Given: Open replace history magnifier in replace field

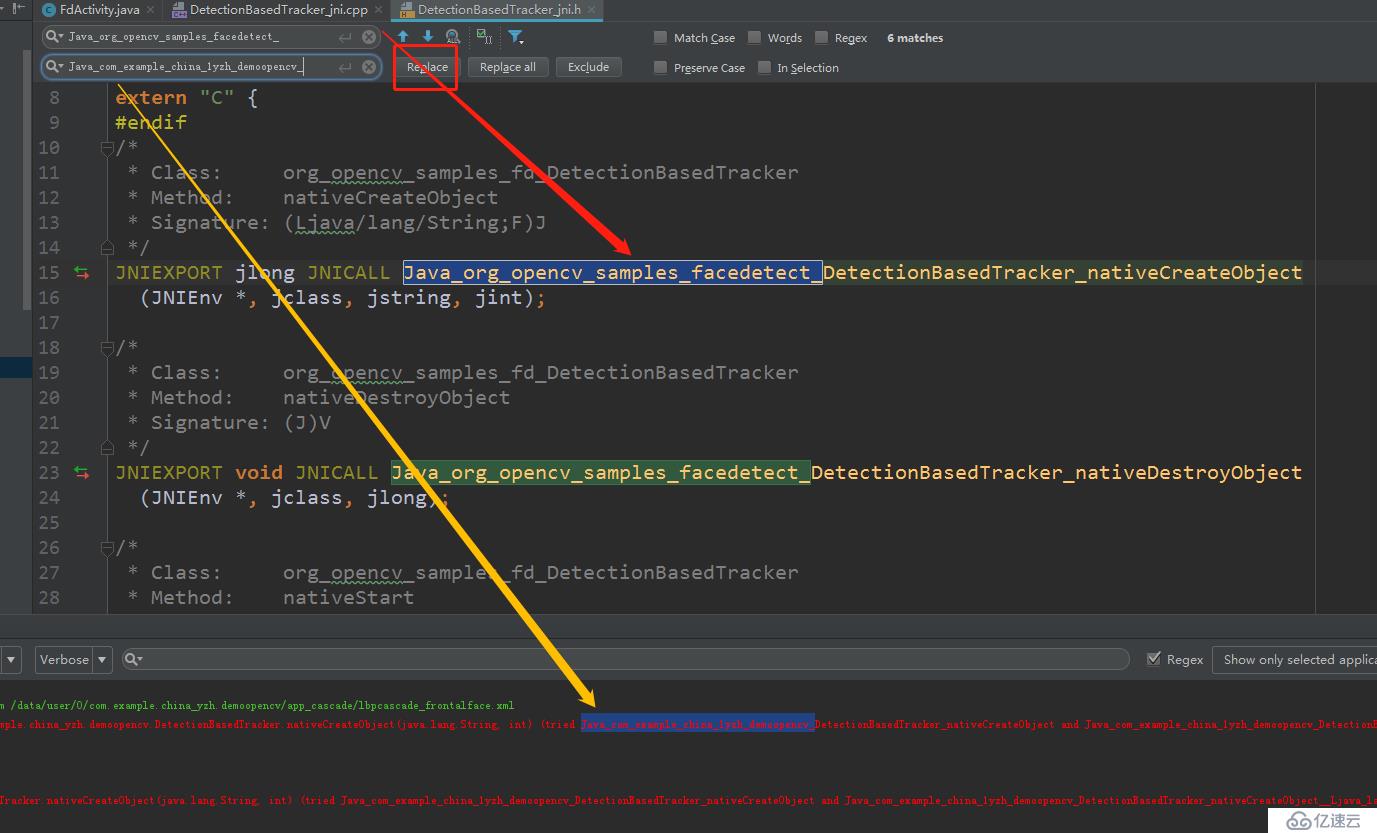Looking at the screenshot, I should pyautogui.click(x=55, y=67).
